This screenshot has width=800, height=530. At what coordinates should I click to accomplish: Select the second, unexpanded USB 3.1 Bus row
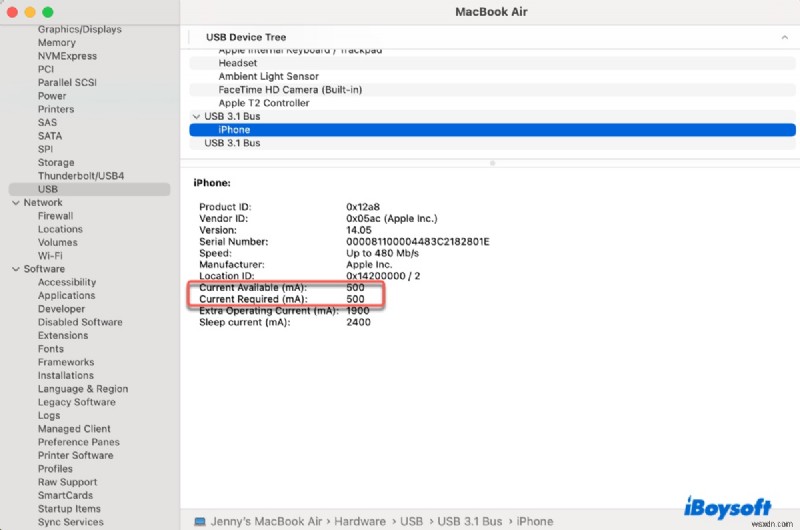tap(492, 143)
